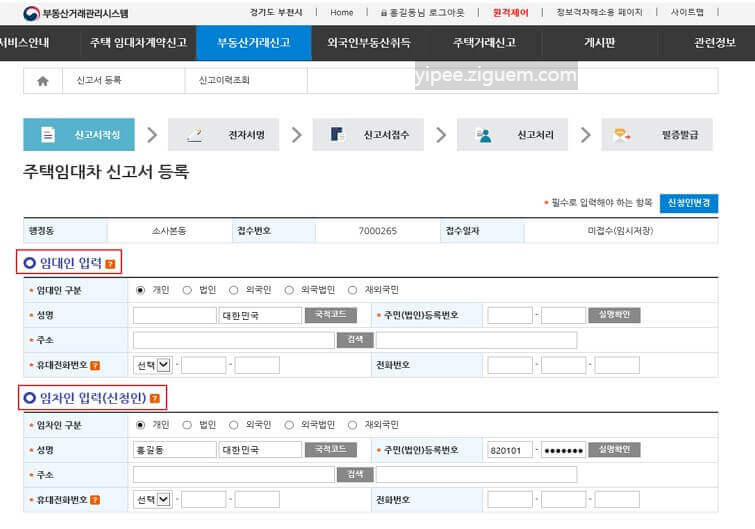Screen dimensions: 755x529
Task: Open the 서비스안내 menu
Action: tap(24, 43)
